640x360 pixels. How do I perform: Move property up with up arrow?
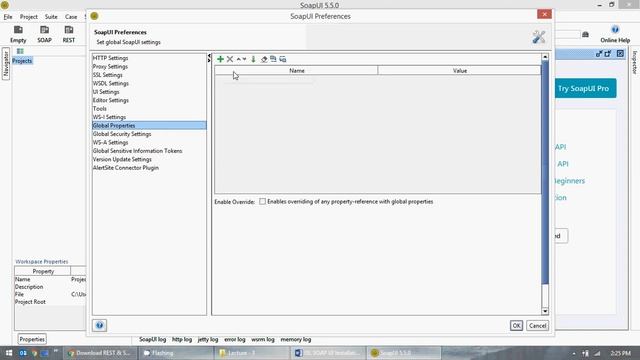[x=239, y=59]
